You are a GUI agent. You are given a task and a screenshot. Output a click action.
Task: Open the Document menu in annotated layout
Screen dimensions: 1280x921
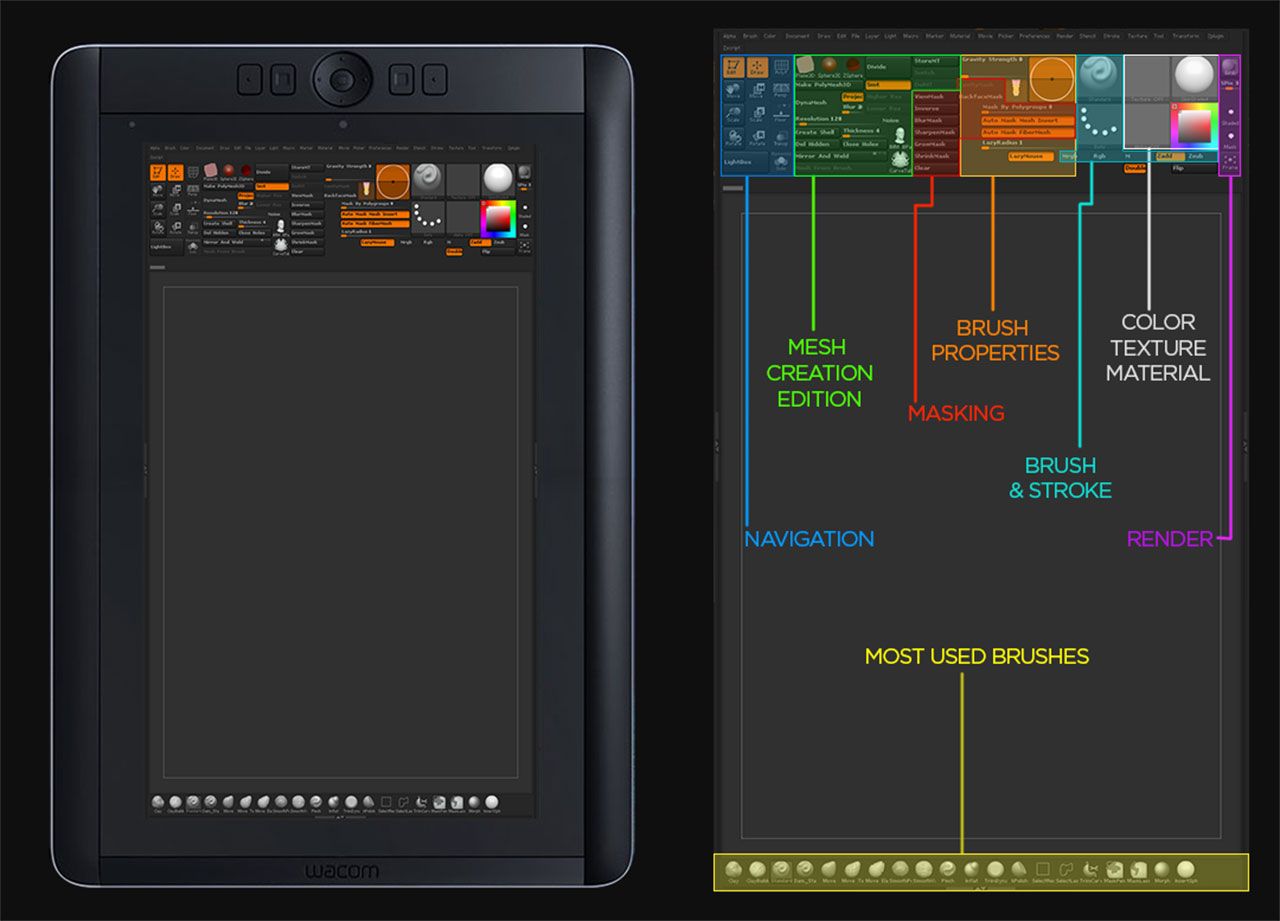798,36
